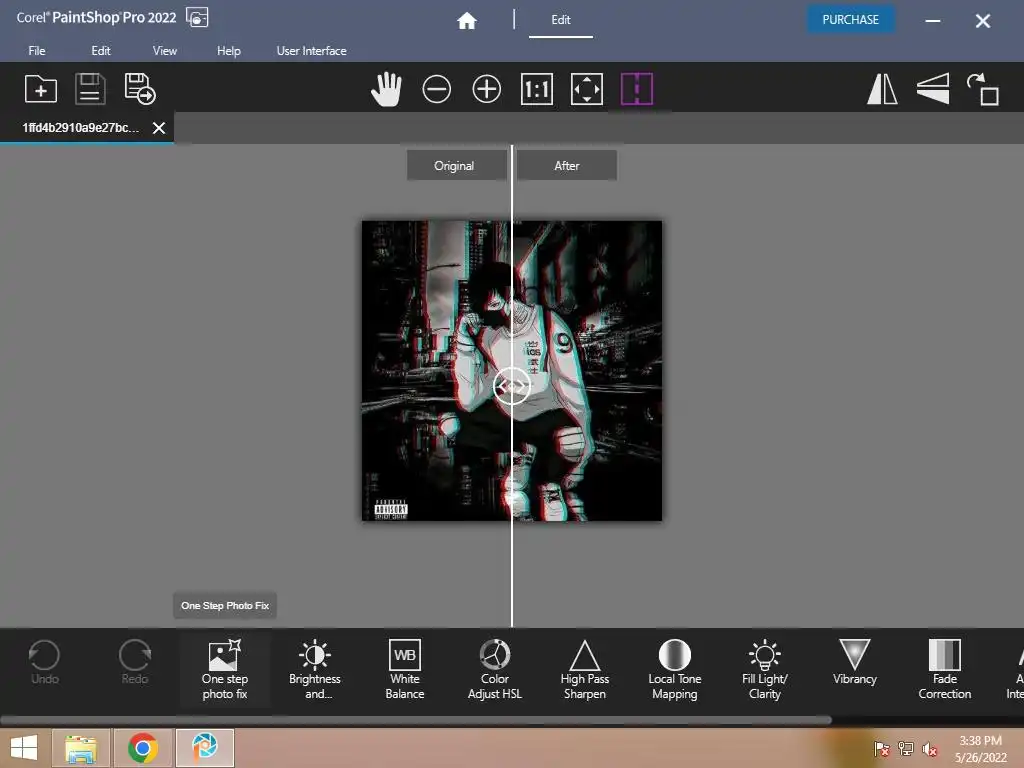Open the Edit menu

pyautogui.click(x=101, y=51)
